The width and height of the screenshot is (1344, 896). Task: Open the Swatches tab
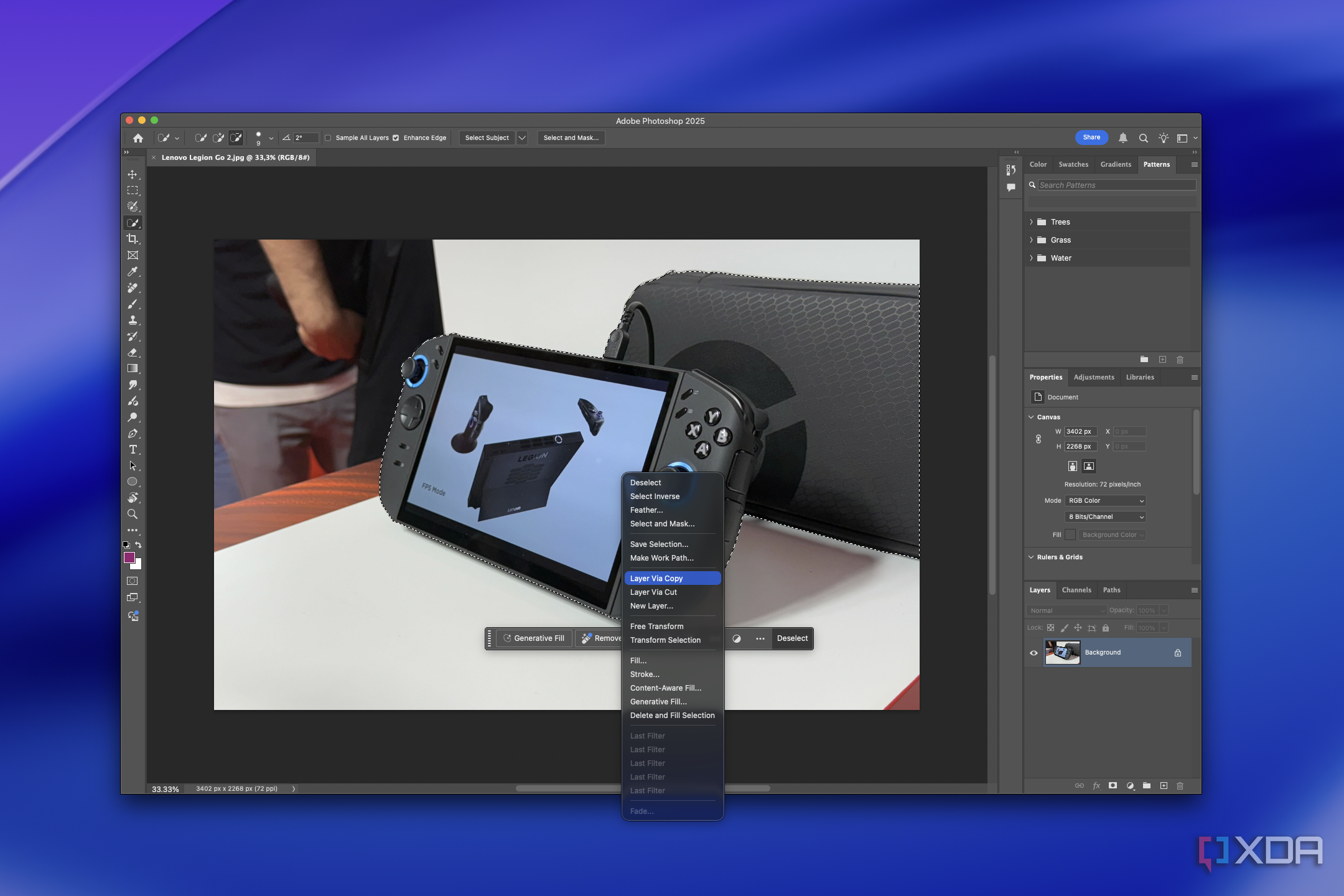point(1073,165)
